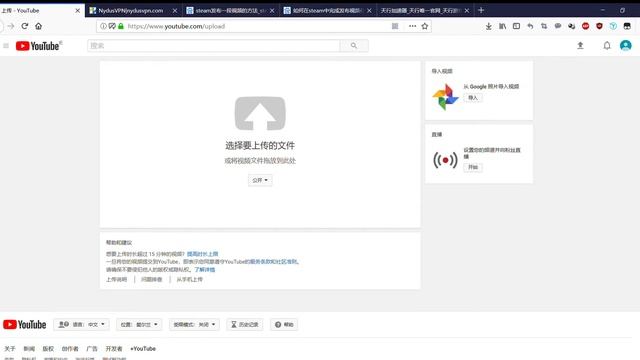This screenshot has width=640, height=360.
Task: Click the footer YouTube logo
Action: [x=24, y=324]
